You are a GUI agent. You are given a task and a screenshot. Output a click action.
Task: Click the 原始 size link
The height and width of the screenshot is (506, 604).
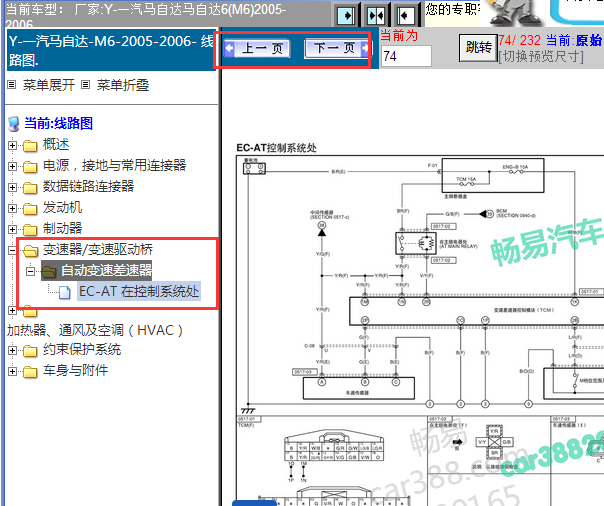click(589, 40)
